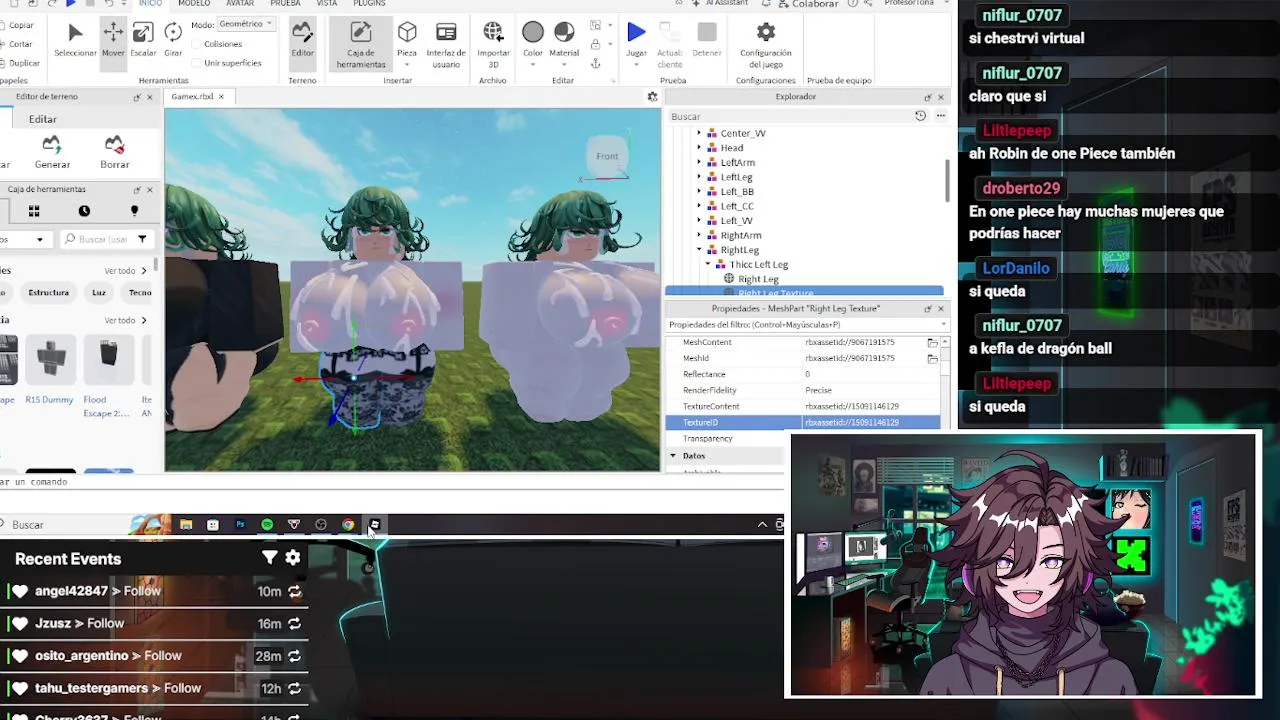Collapse the Thicc Left Leg node

click(x=709, y=264)
